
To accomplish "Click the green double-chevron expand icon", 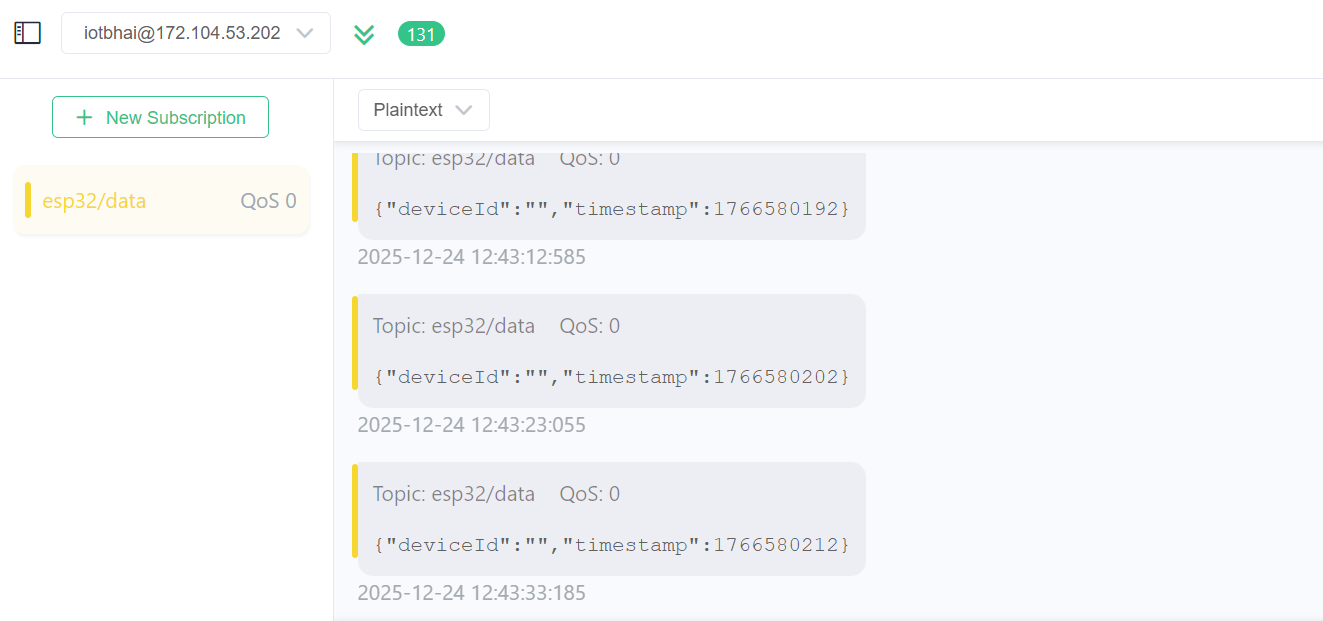I will 364,34.
